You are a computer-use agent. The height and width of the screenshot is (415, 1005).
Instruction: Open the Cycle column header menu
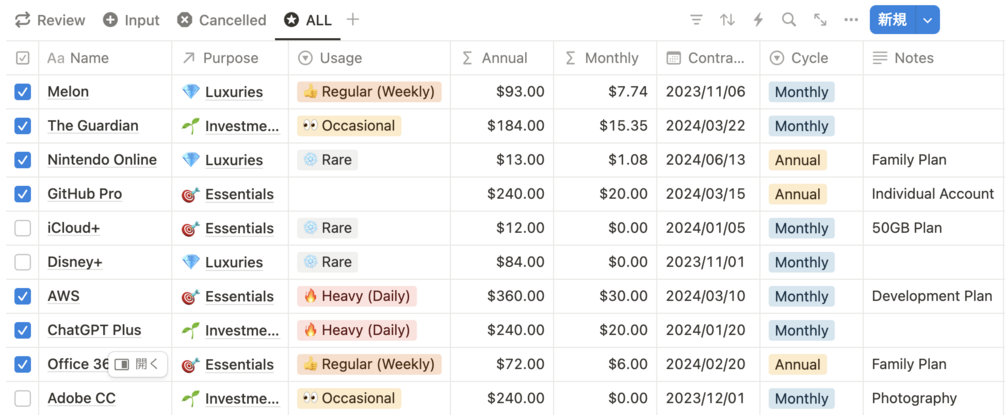[x=809, y=58]
